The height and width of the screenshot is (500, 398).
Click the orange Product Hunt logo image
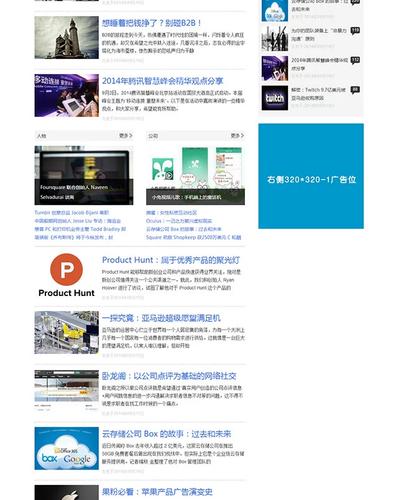66,275
